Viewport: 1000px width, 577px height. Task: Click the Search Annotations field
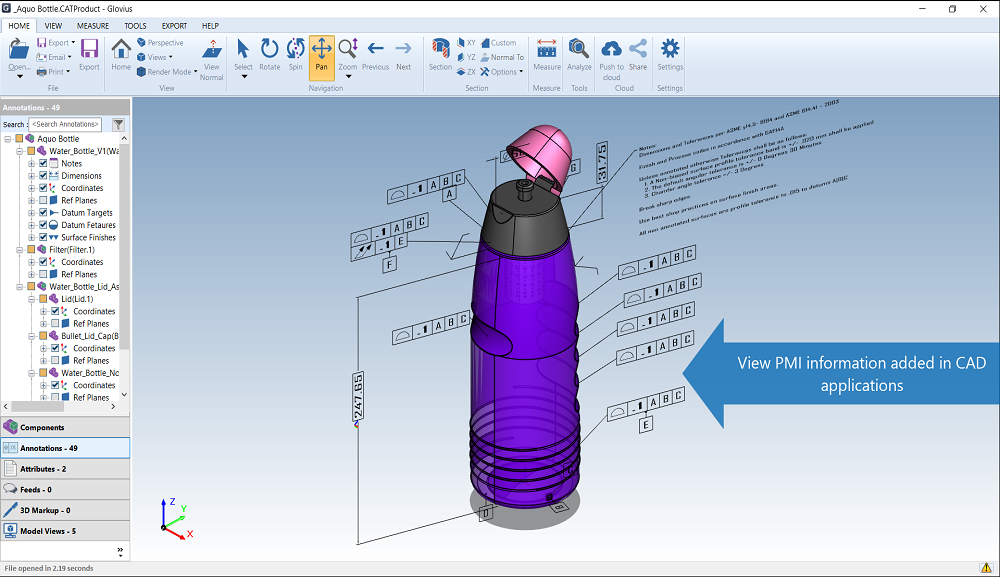click(66, 124)
